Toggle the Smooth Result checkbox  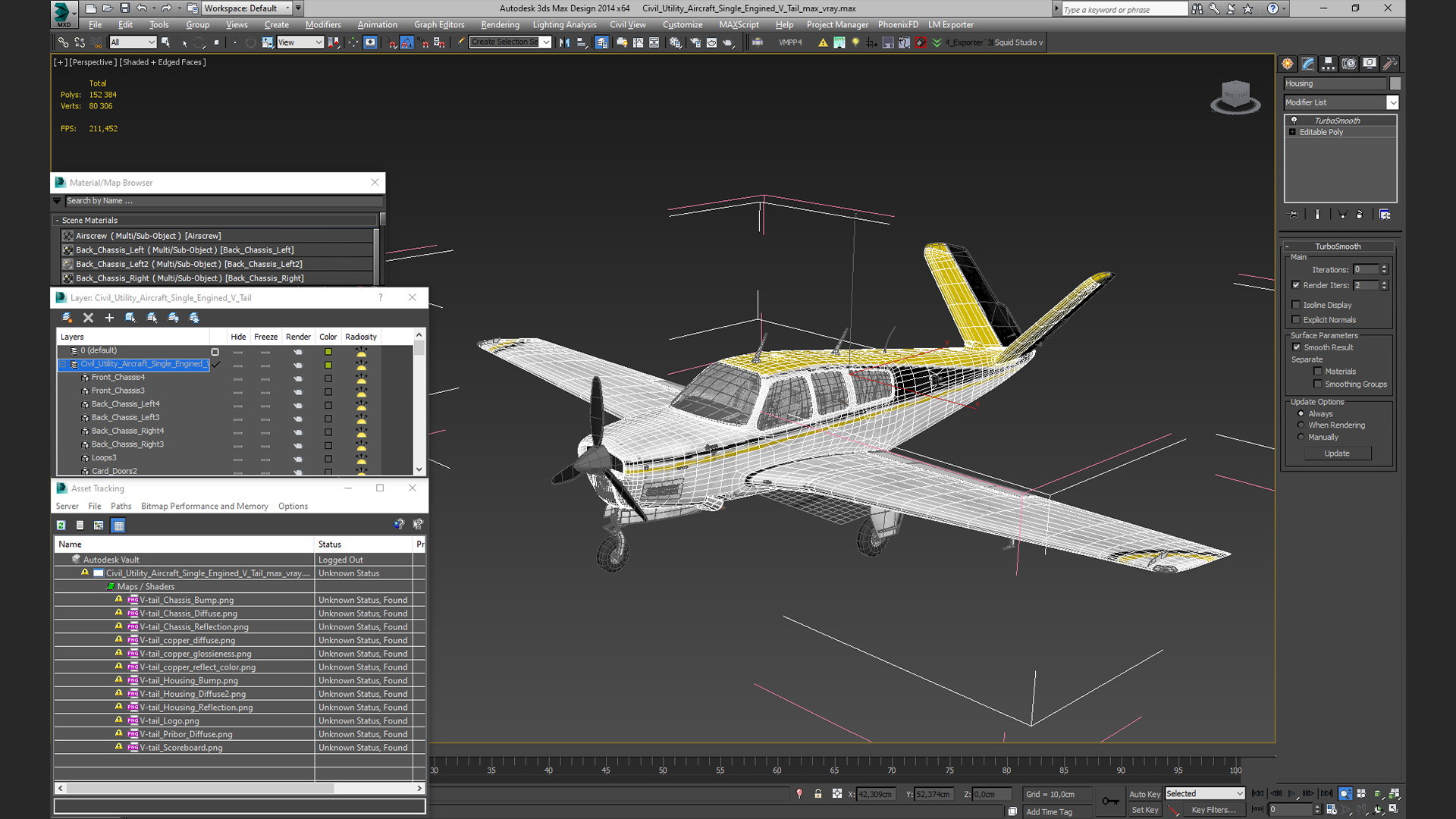pyautogui.click(x=1297, y=347)
